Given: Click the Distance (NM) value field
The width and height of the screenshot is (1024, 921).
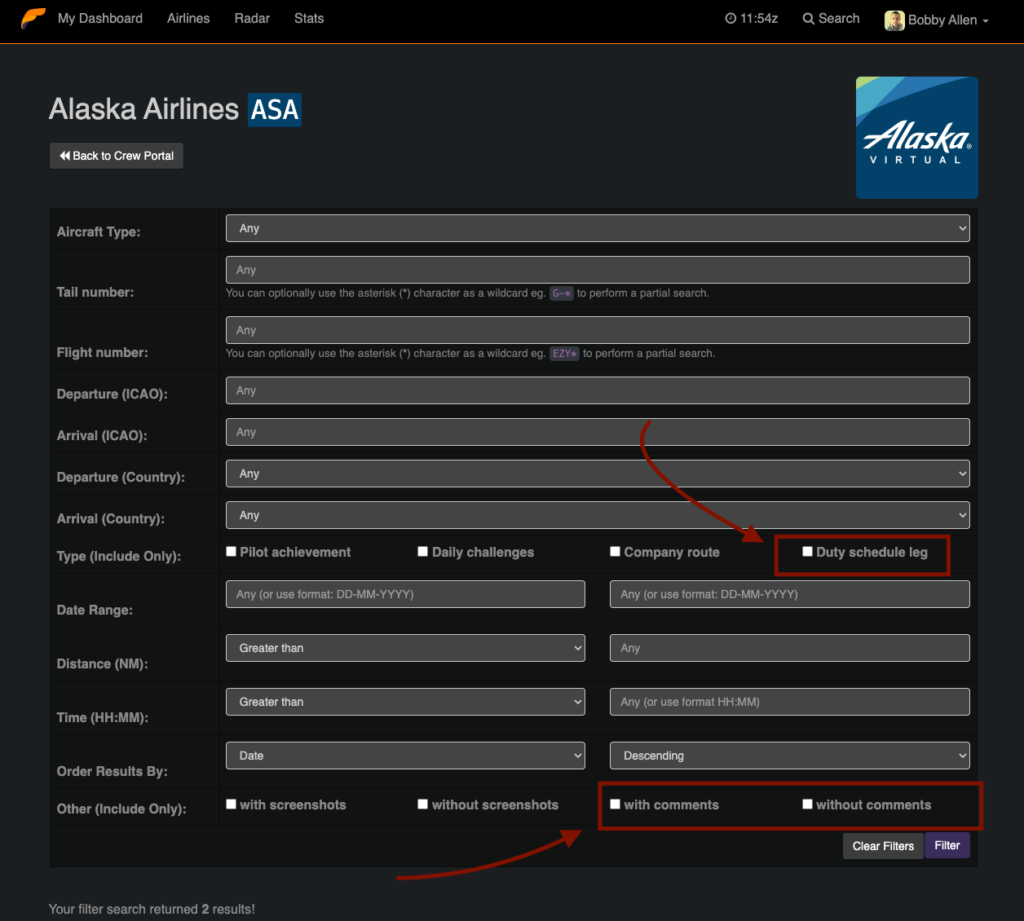Looking at the screenshot, I should coord(790,648).
